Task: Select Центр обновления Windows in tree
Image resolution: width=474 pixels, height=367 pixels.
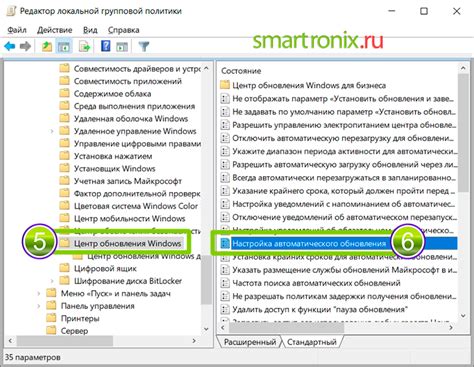Action: tap(128, 243)
